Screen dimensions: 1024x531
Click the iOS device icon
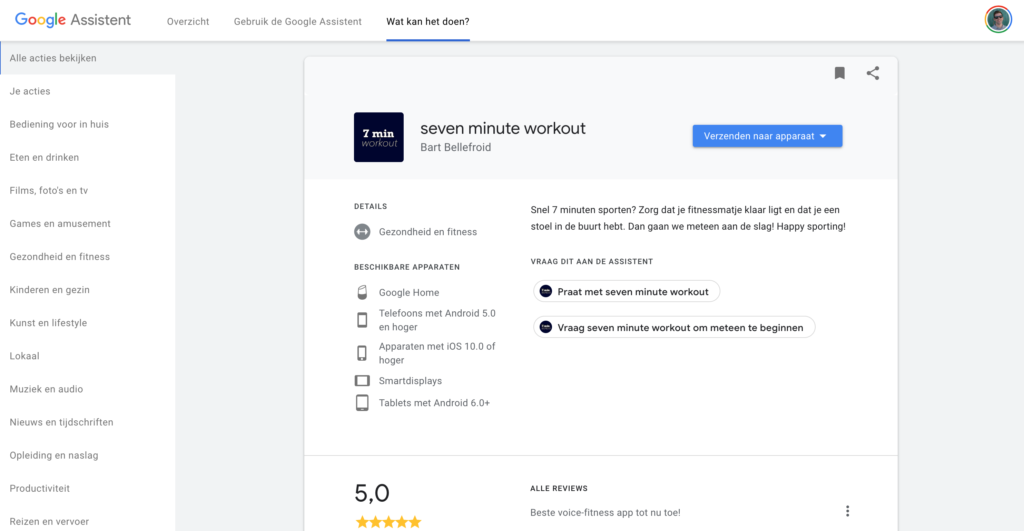pos(362,353)
